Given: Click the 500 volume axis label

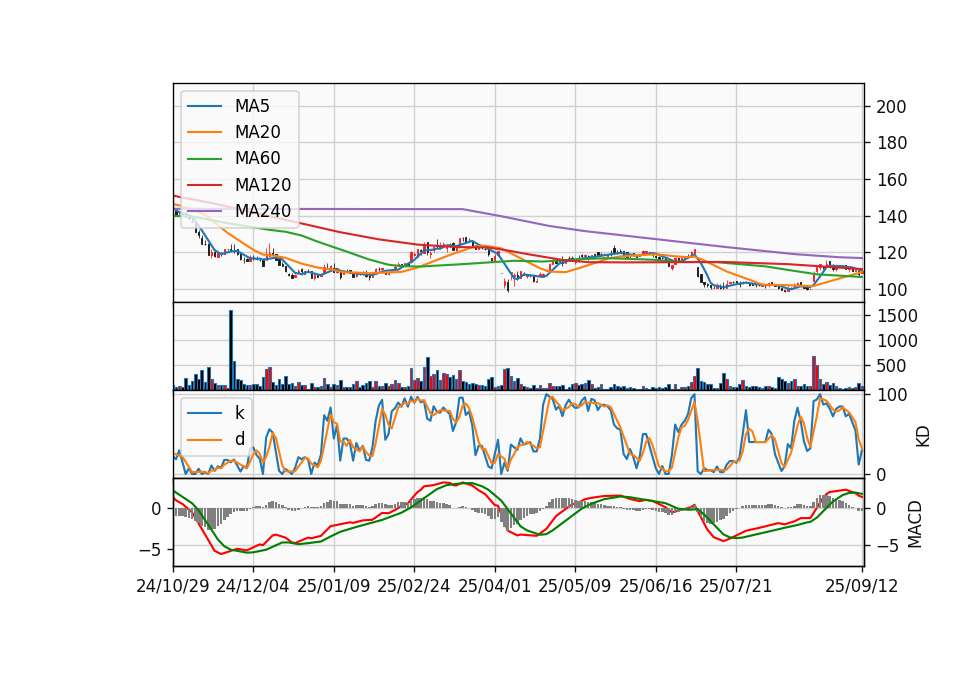Looking at the screenshot, I should [x=891, y=366].
